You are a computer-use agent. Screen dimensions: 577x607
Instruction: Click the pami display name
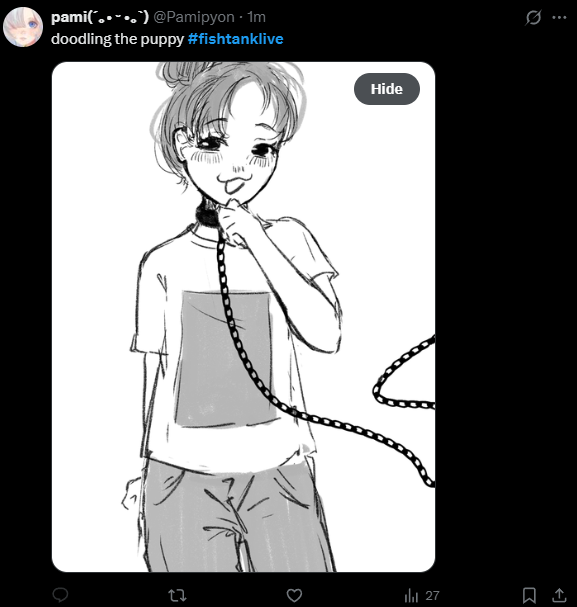[100, 17]
